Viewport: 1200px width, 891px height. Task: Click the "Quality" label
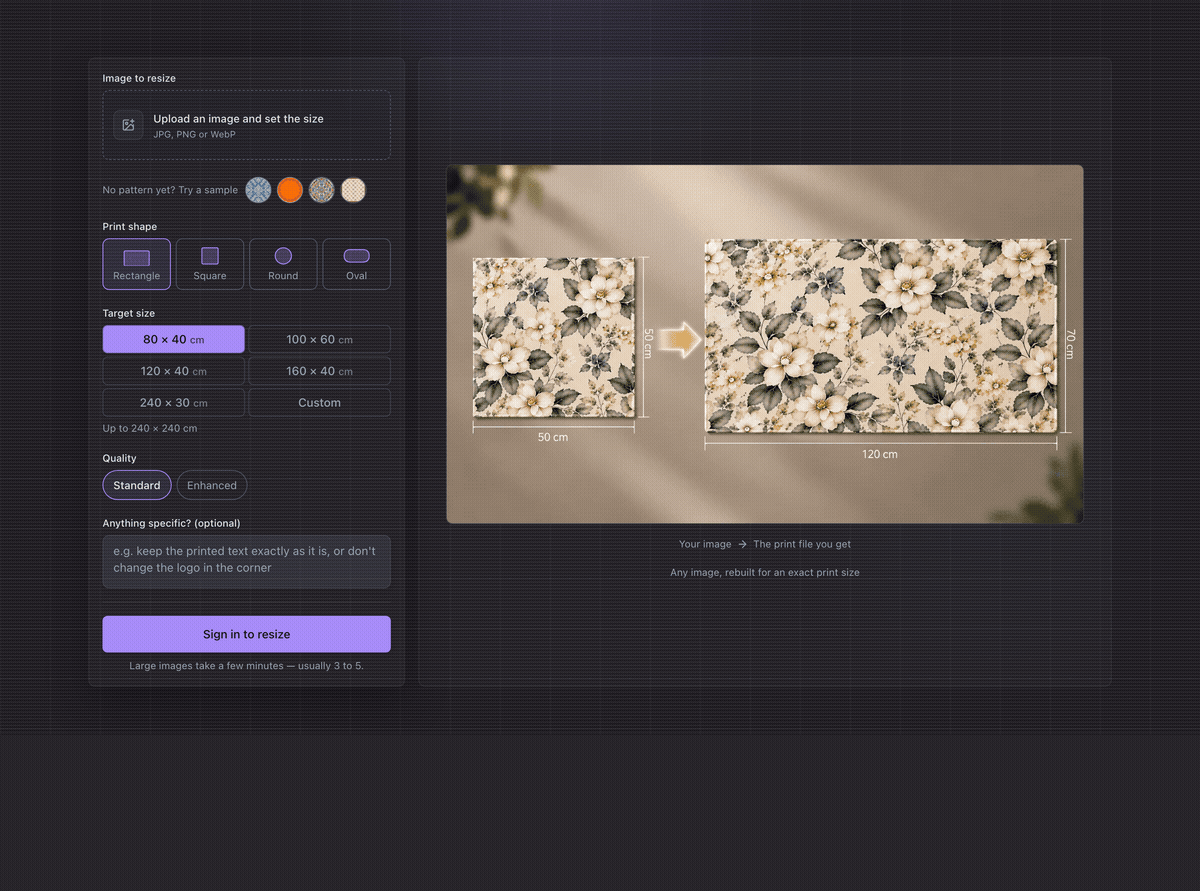point(120,458)
